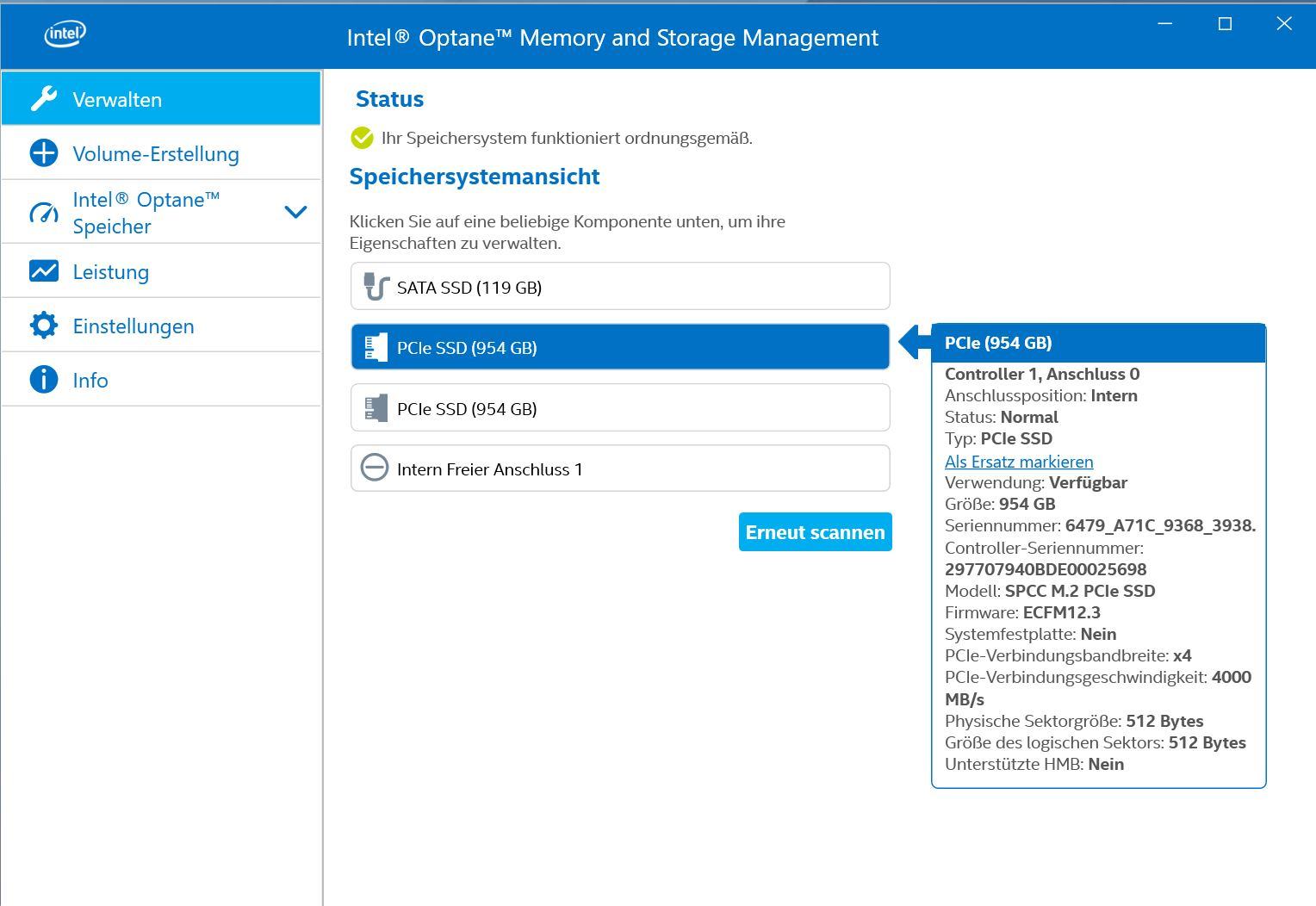Select the lower PCIe SSD (954 GB) row
The image size is (1316, 906).
[x=620, y=407]
